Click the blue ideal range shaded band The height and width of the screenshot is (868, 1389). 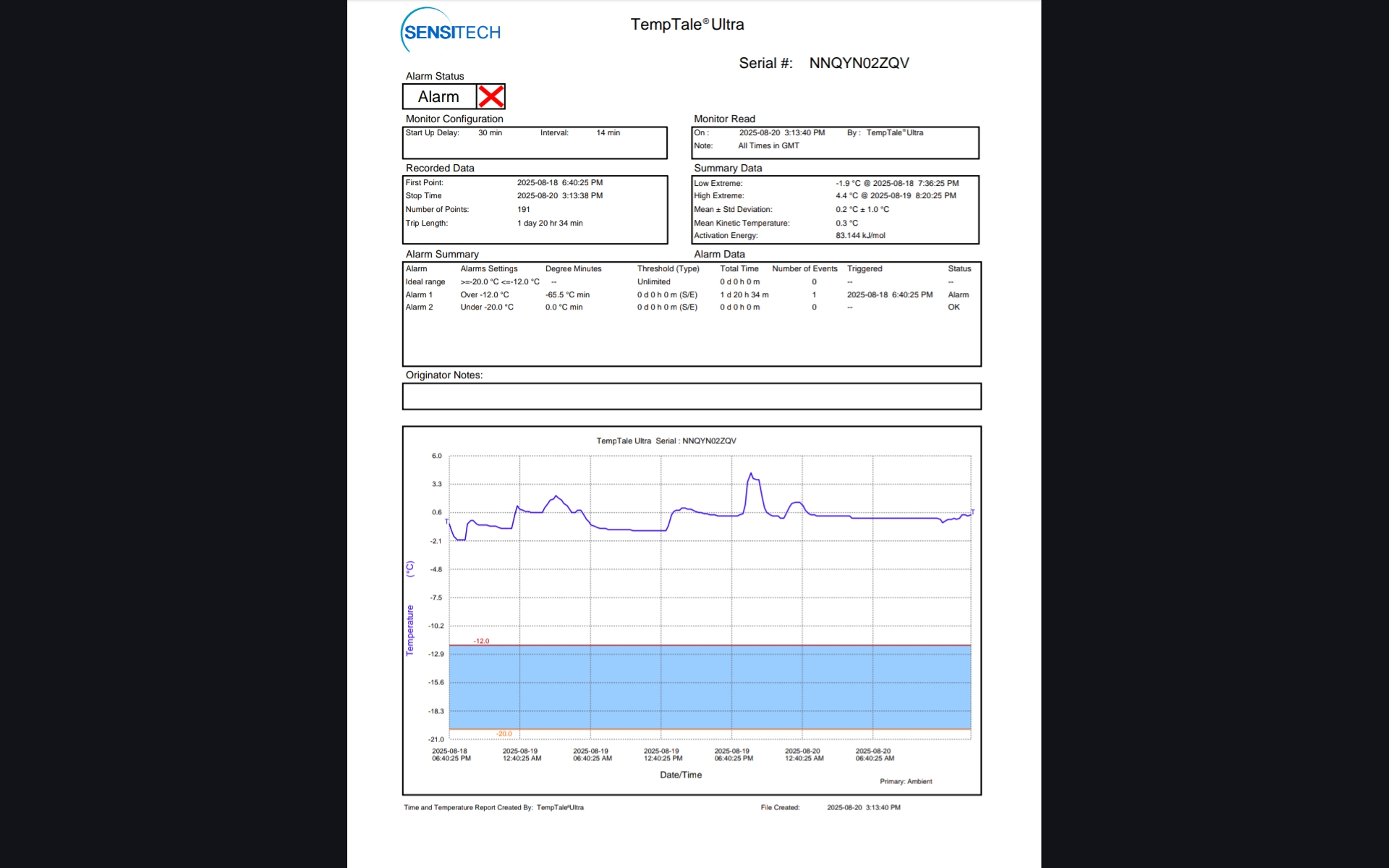tap(709, 687)
